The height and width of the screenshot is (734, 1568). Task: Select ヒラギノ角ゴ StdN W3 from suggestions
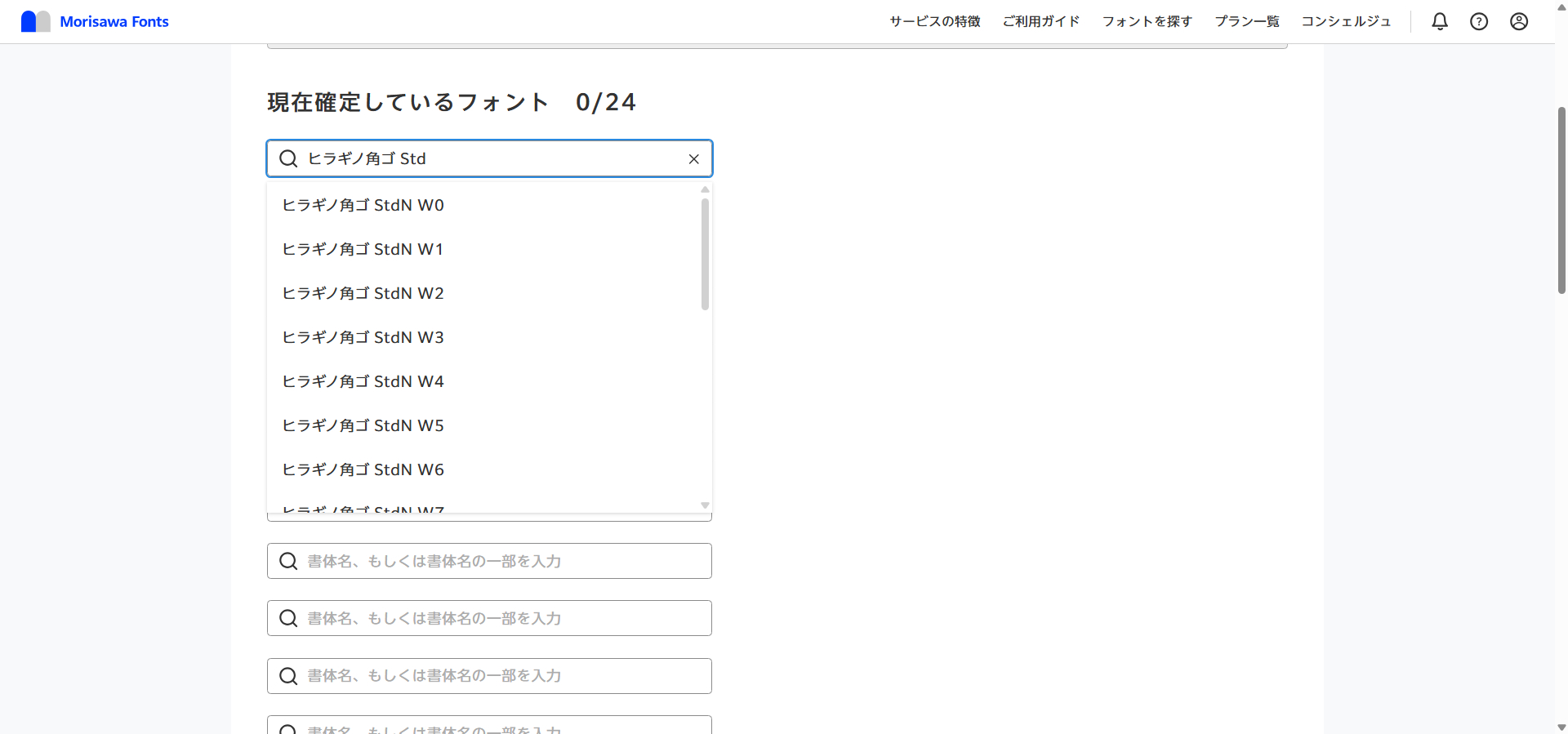(x=483, y=337)
